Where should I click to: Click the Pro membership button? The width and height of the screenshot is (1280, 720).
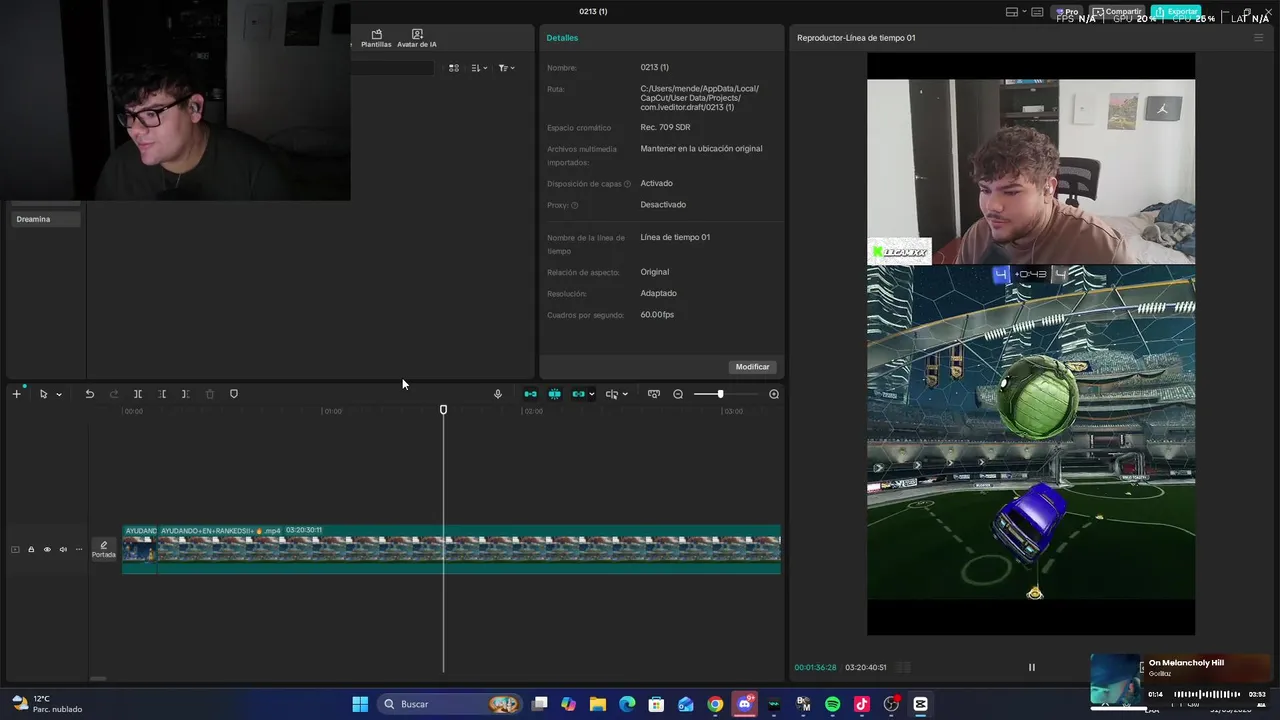coord(1067,12)
